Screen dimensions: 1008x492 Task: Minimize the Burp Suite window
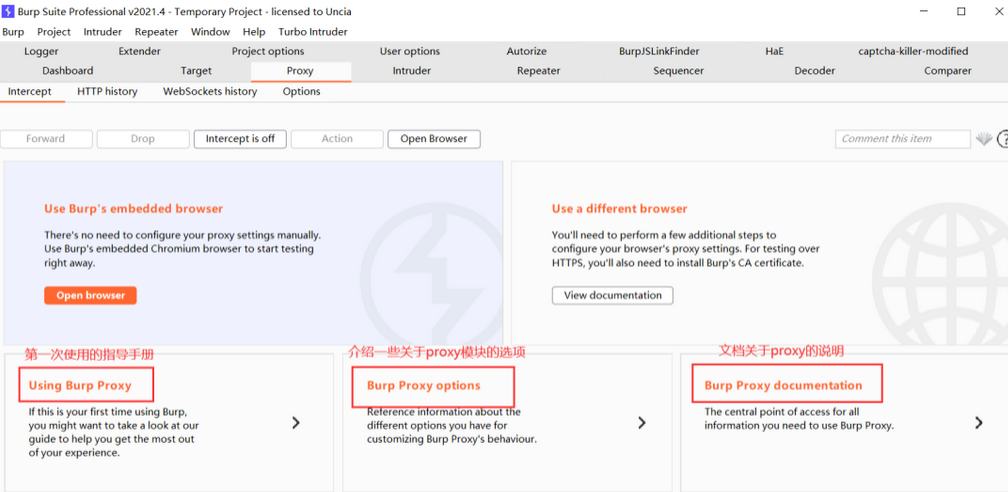[923, 11]
